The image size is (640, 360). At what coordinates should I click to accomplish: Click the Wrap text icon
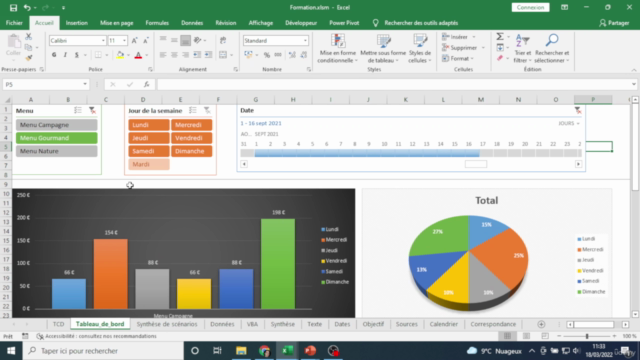[x=223, y=40]
